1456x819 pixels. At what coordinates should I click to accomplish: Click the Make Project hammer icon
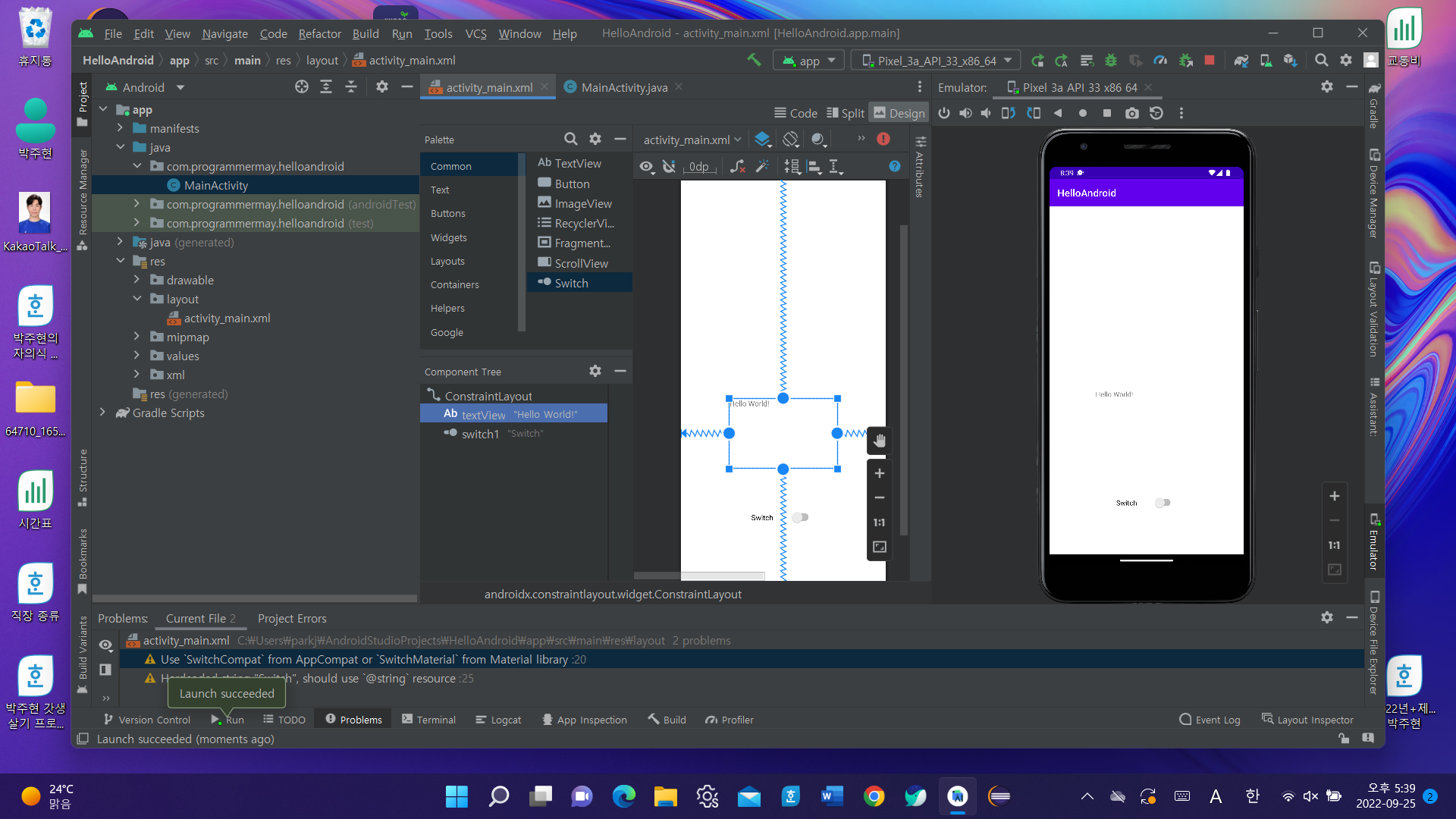click(x=754, y=60)
